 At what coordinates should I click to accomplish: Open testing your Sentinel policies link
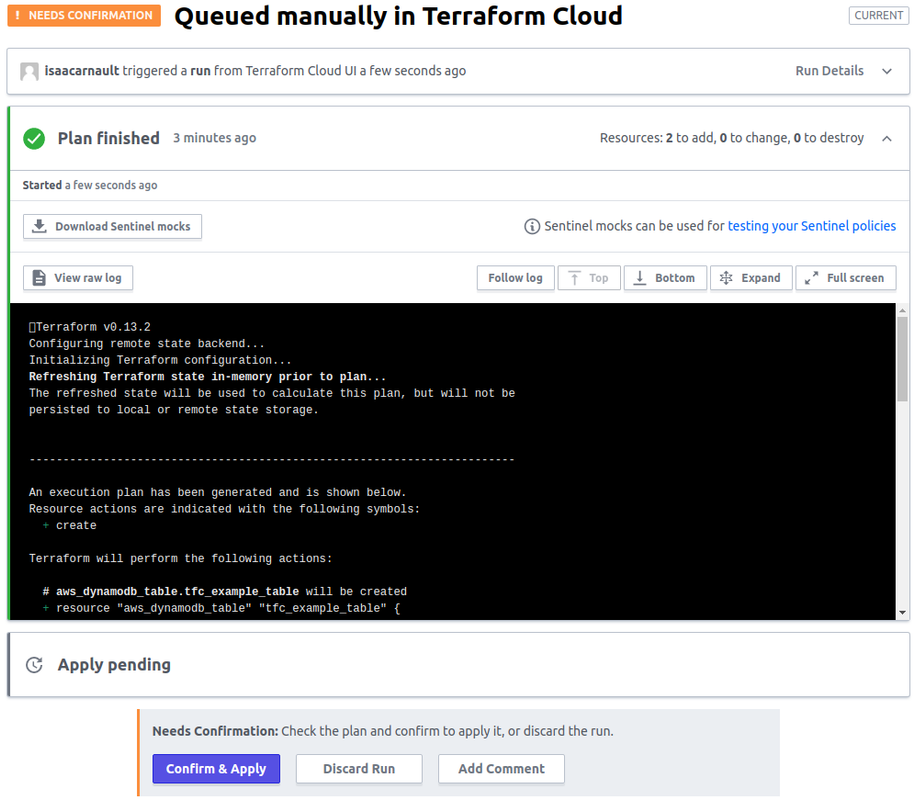coord(811,226)
